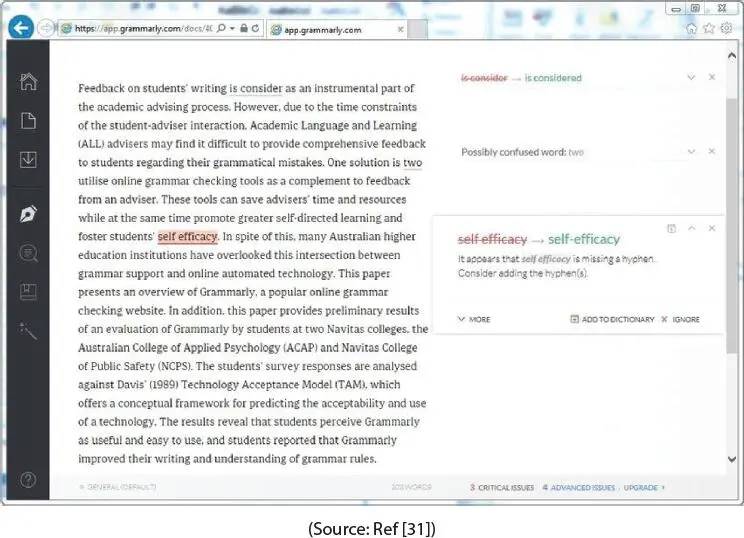Screen dimensions: 744x538
Task: Close the app.grammarly.com tab
Action: 400,29
